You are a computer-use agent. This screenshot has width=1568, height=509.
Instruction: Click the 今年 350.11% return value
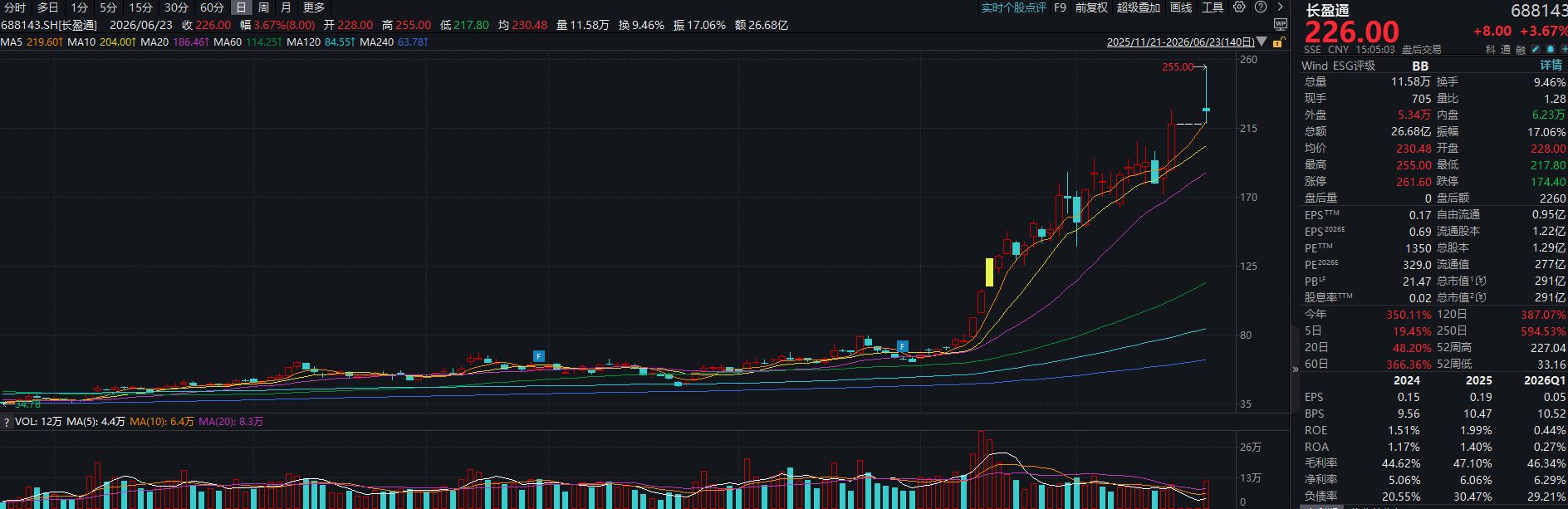click(x=1409, y=315)
